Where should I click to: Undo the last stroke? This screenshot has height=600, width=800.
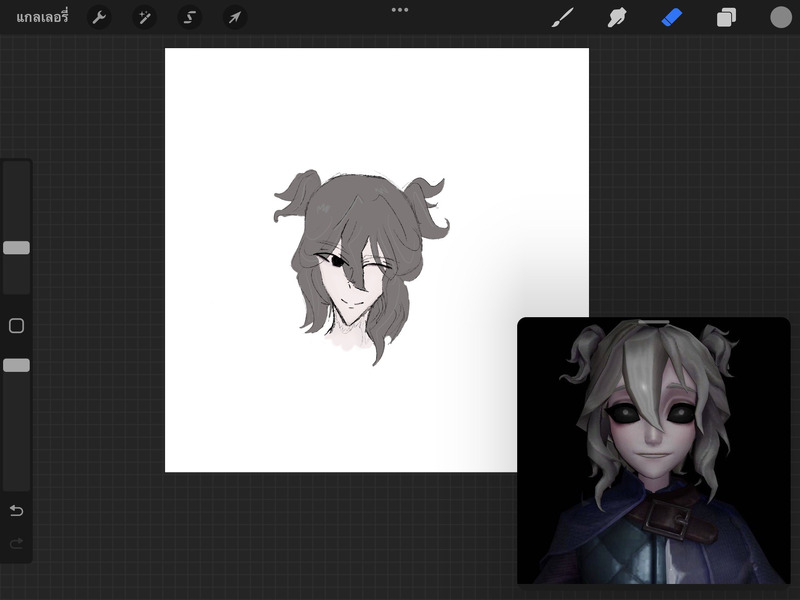pos(16,511)
